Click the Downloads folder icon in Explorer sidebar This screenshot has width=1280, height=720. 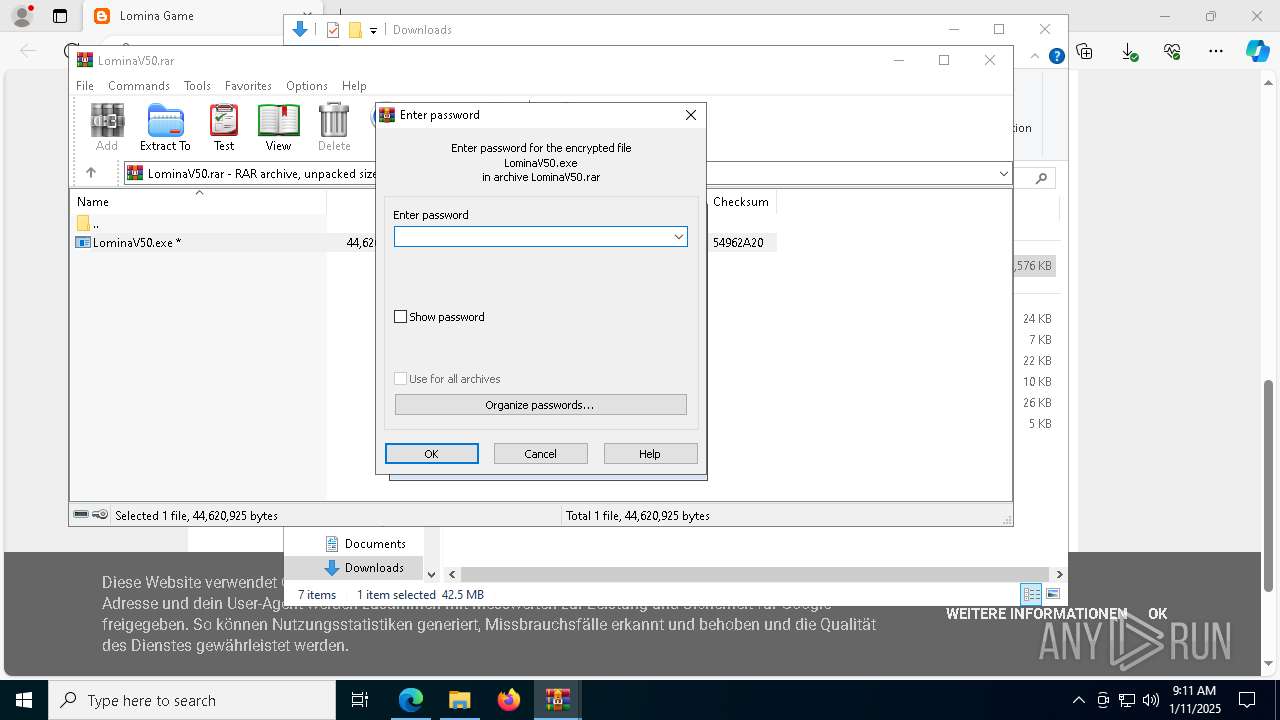332,568
